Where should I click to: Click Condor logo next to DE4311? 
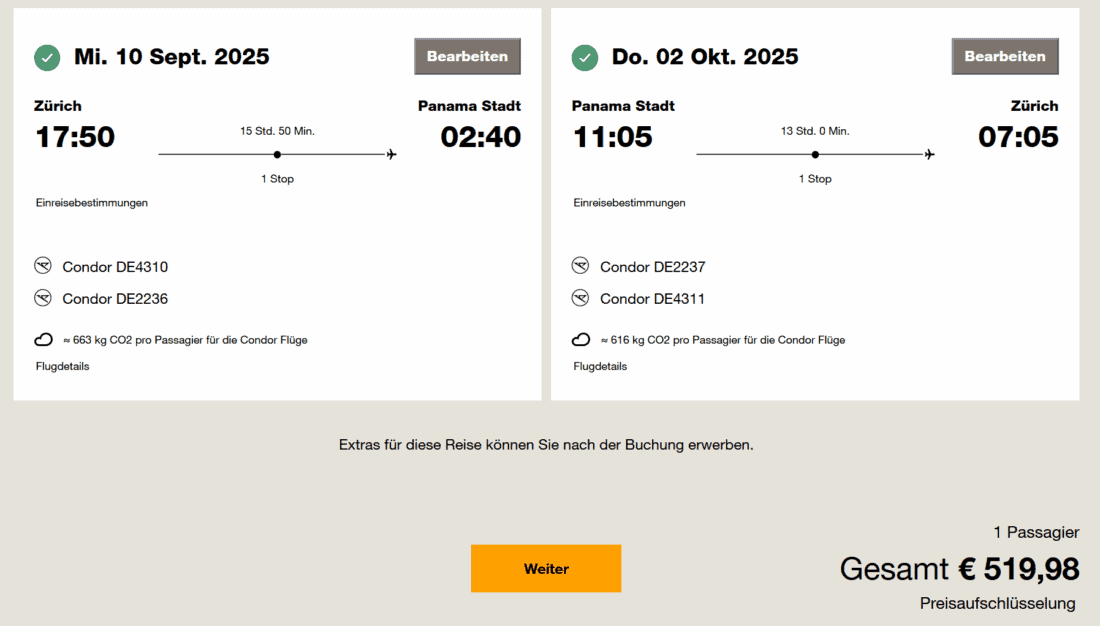(x=580, y=298)
